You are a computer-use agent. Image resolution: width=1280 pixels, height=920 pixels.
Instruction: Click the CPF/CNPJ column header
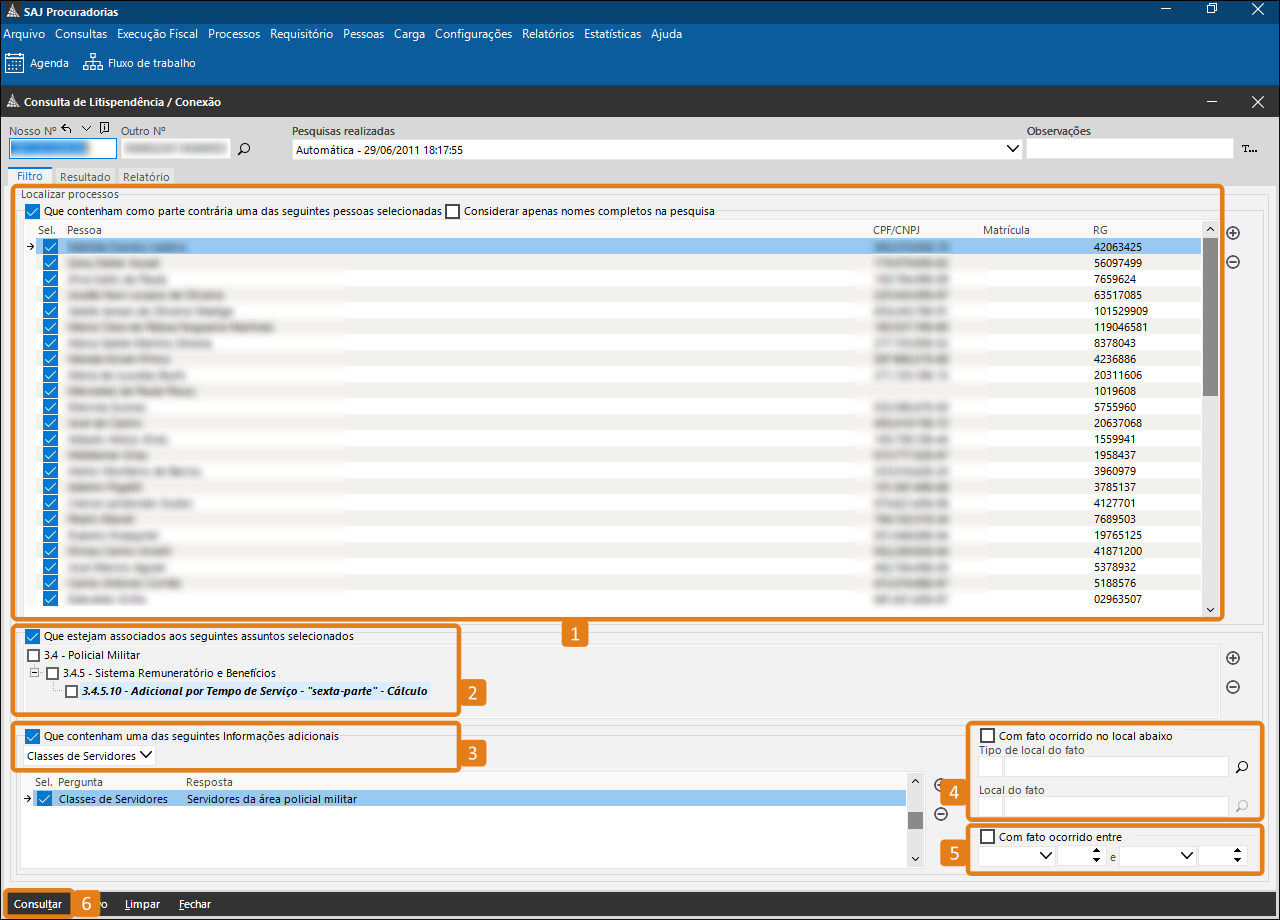898,230
